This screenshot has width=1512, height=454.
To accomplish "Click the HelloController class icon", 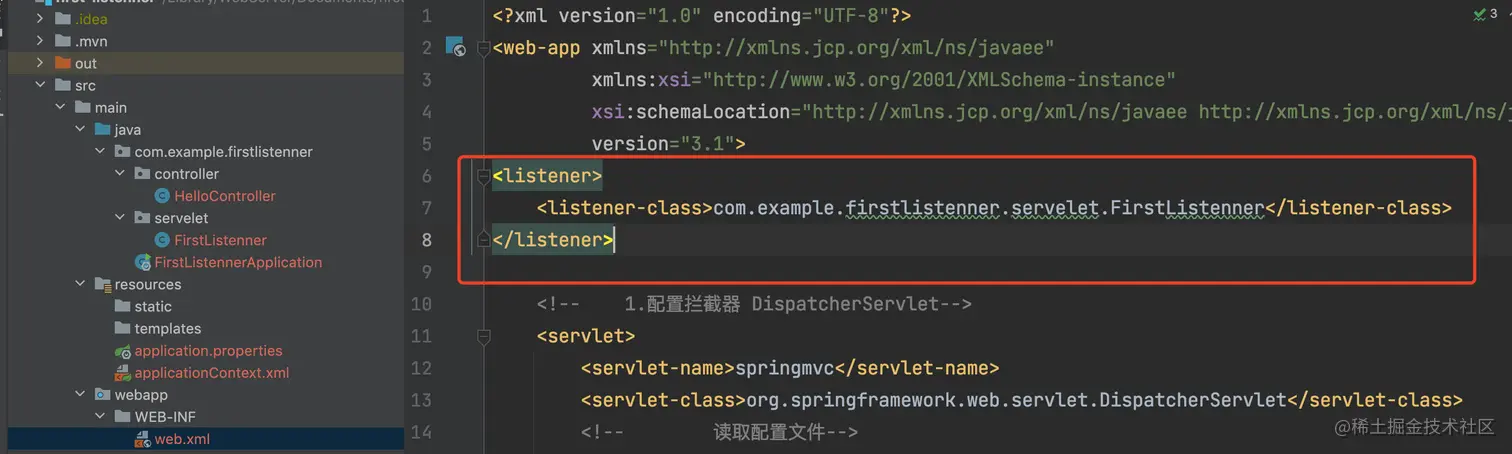I will [163, 196].
